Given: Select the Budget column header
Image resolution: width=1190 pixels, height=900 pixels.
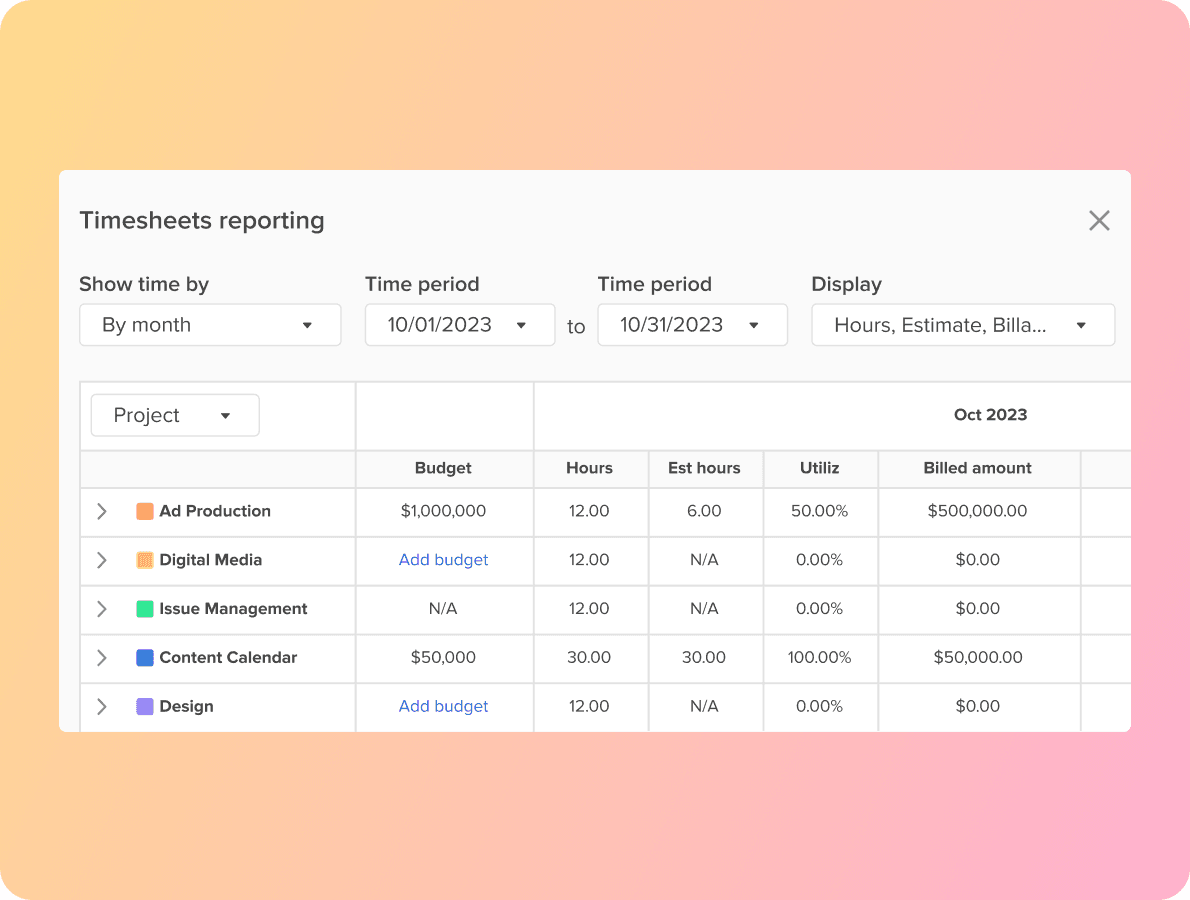Looking at the screenshot, I should pos(443,468).
